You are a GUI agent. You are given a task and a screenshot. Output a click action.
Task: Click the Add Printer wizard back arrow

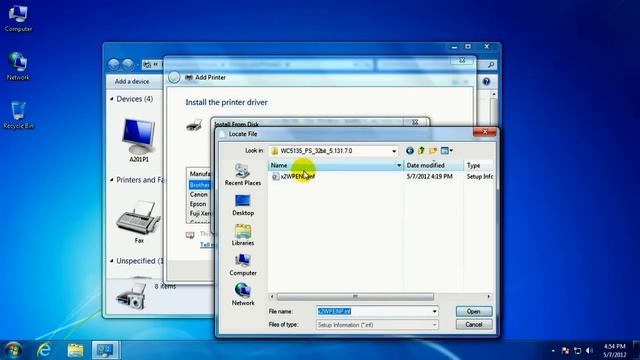point(174,77)
